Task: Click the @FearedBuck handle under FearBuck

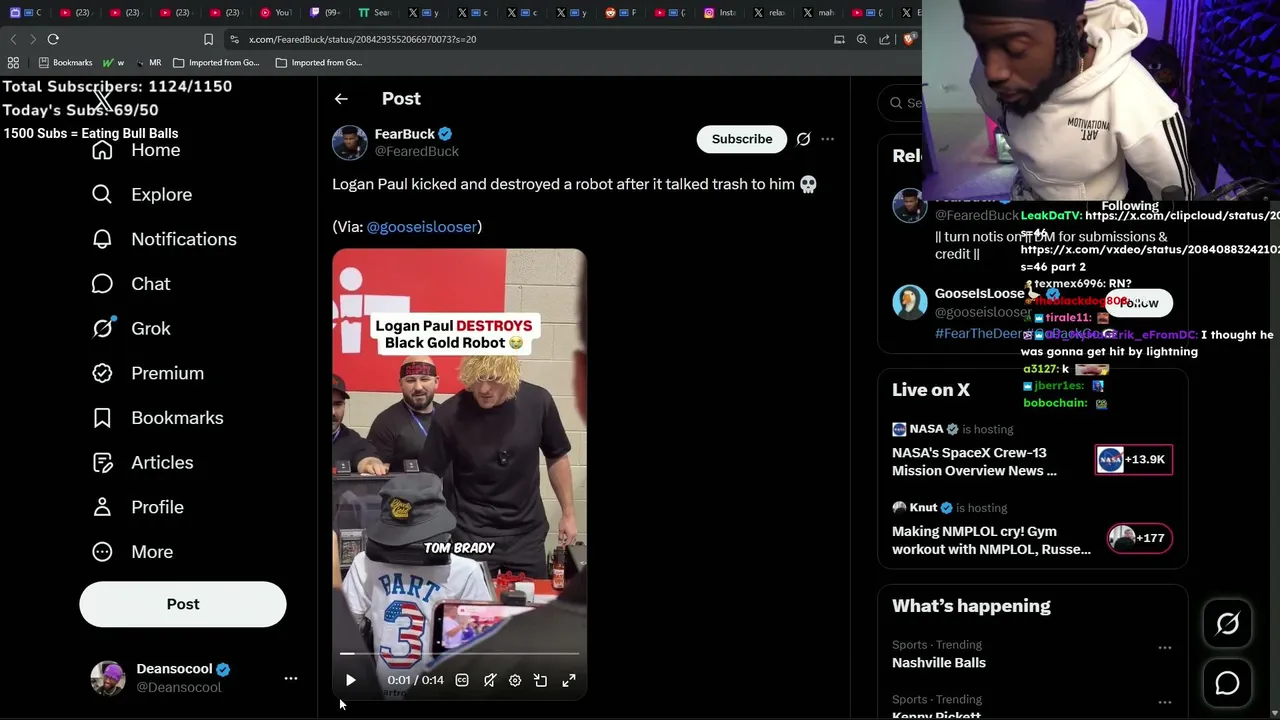Action: point(417,152)
